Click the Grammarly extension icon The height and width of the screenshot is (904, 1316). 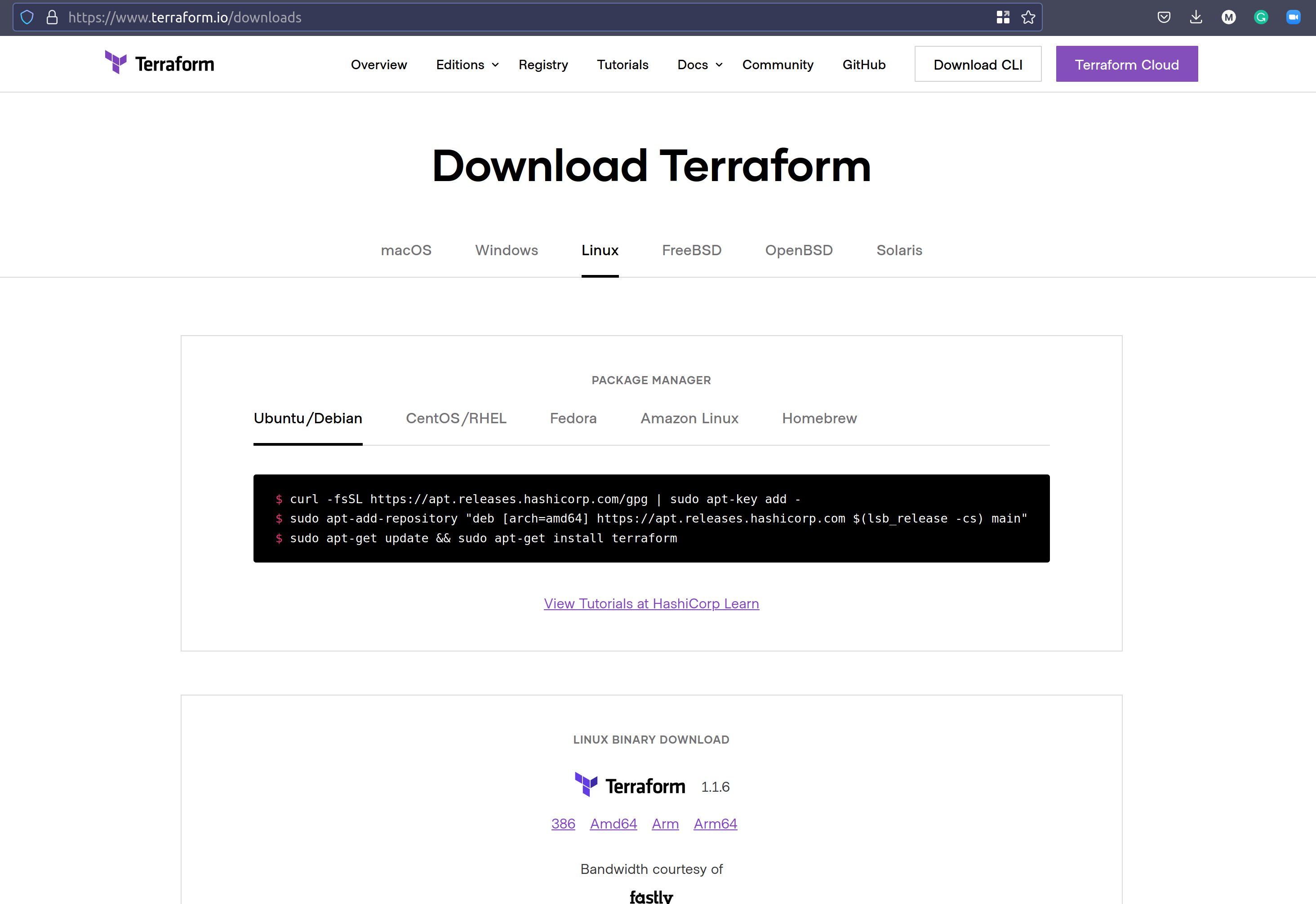(1260, 17)
